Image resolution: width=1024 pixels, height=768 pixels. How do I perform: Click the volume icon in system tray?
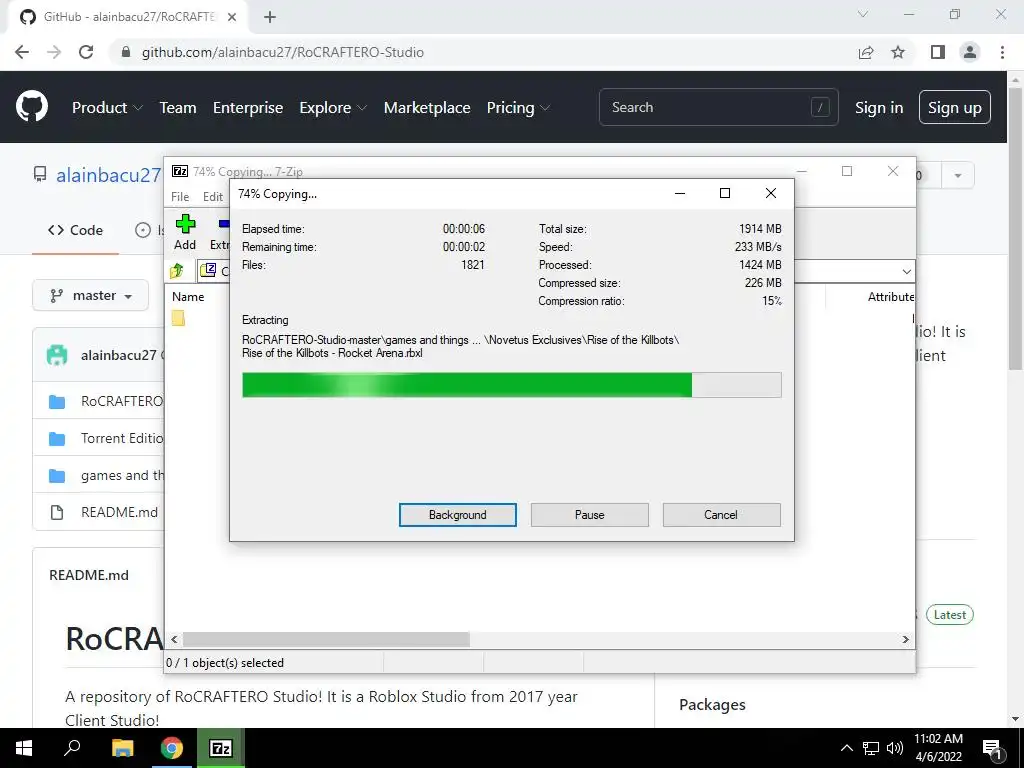pyautogui.click(x=895, y=748)
